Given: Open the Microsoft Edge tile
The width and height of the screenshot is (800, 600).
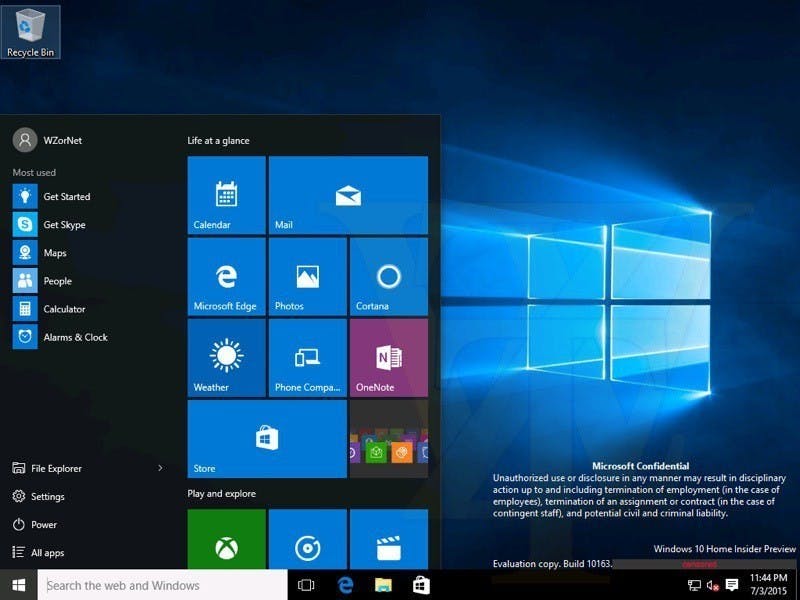Looking at the screenshot, I should (x=226, y=276).
